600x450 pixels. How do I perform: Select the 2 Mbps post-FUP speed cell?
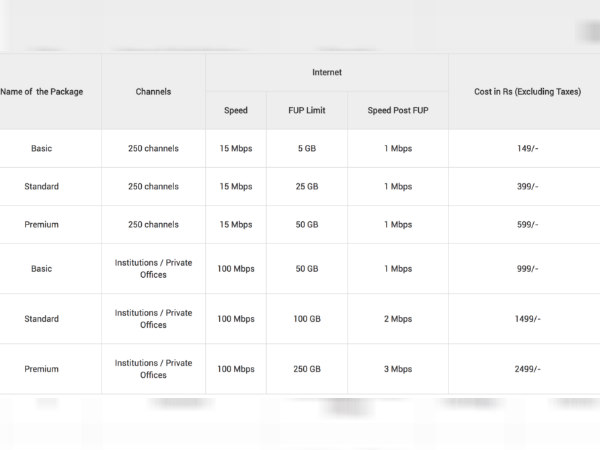pyautogui.click(x=397, y=318)
